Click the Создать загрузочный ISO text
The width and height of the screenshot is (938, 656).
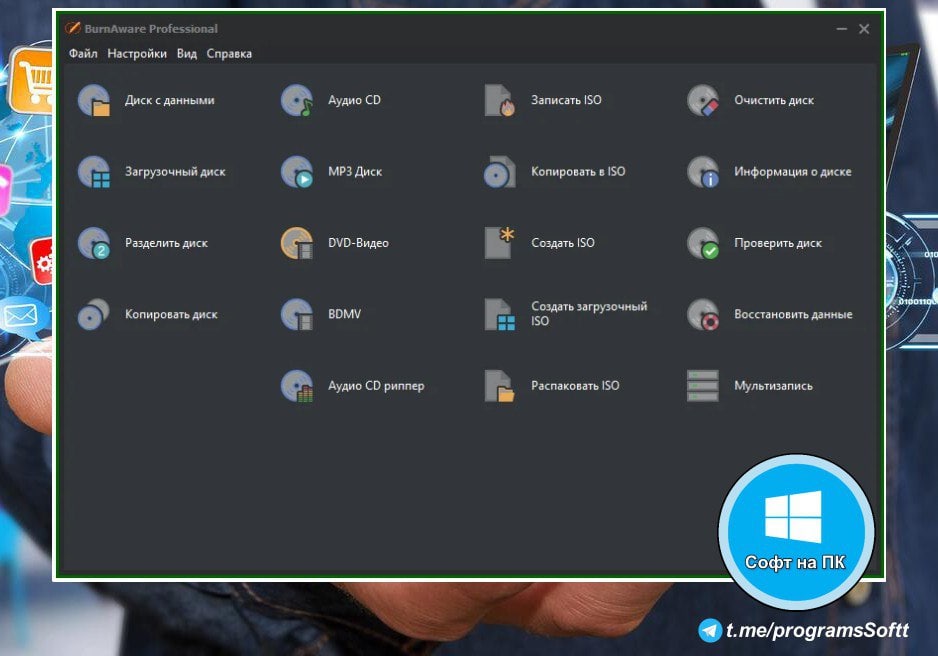pyautogui.click(x=589, y=313)
